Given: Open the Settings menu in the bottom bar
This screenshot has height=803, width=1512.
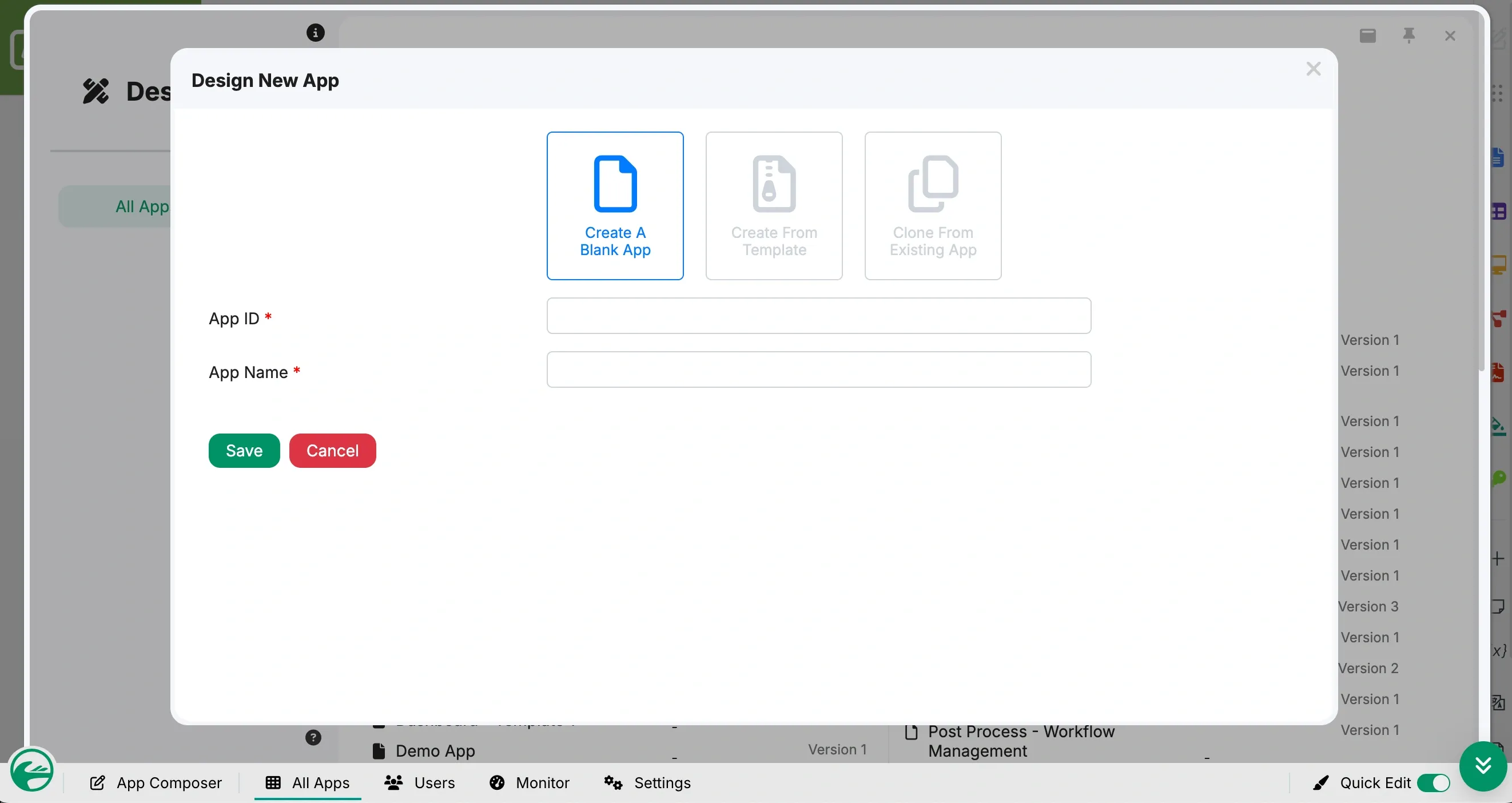Looking at the screenshot, I should click(x=647, y=782).
